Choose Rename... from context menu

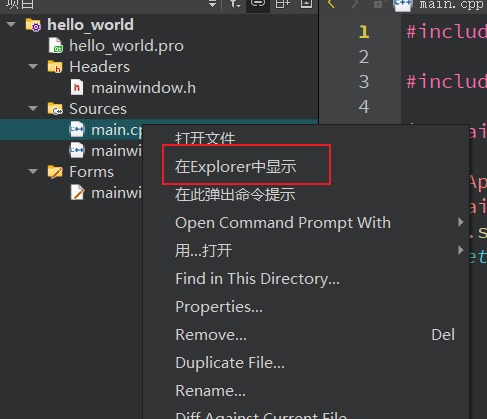pyautogui.click(x=210, y=391)
